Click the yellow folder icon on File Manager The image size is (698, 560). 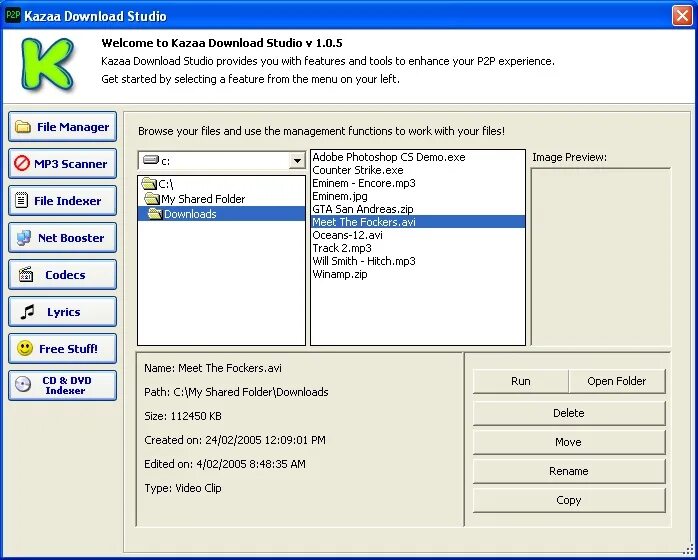(22, 127)
